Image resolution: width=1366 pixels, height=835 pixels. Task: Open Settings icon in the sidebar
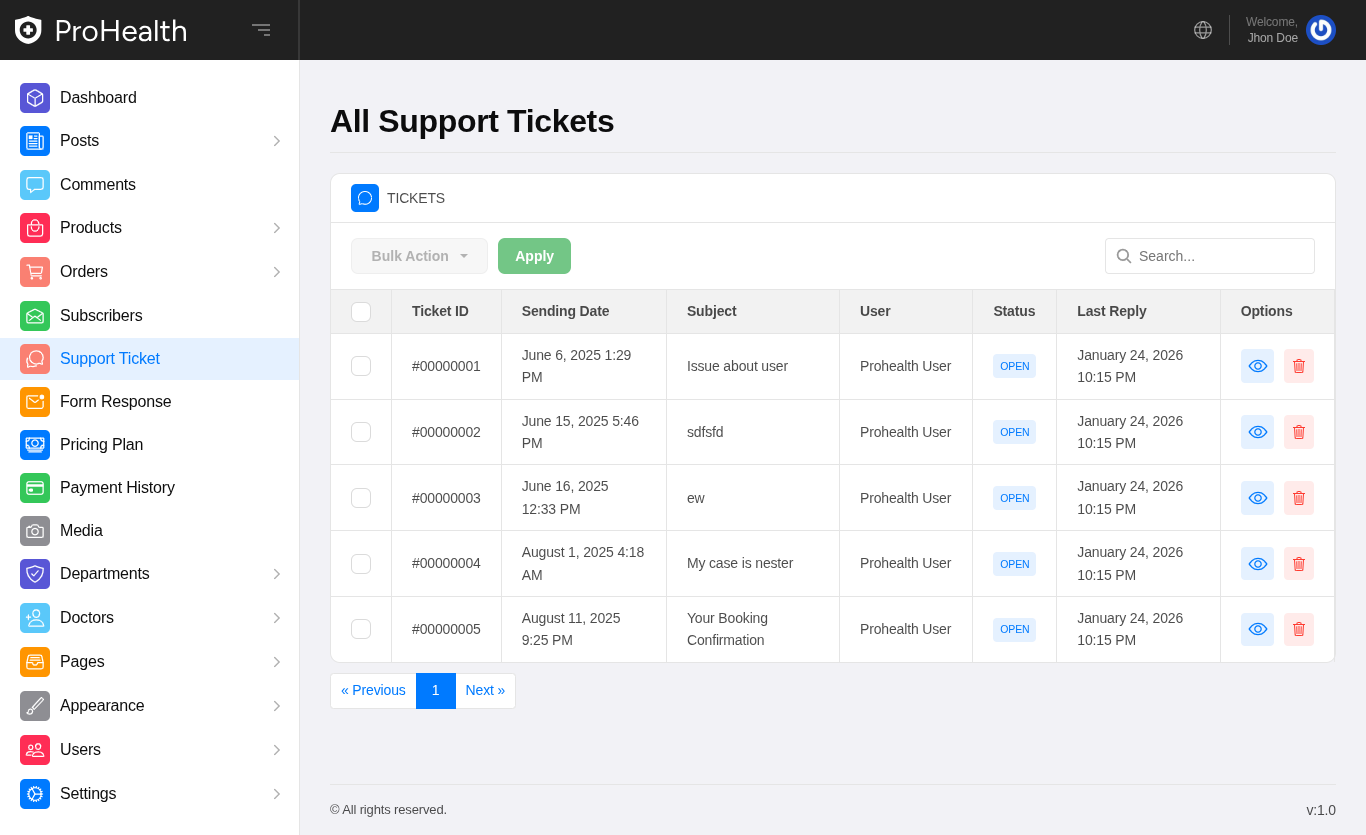35,794
